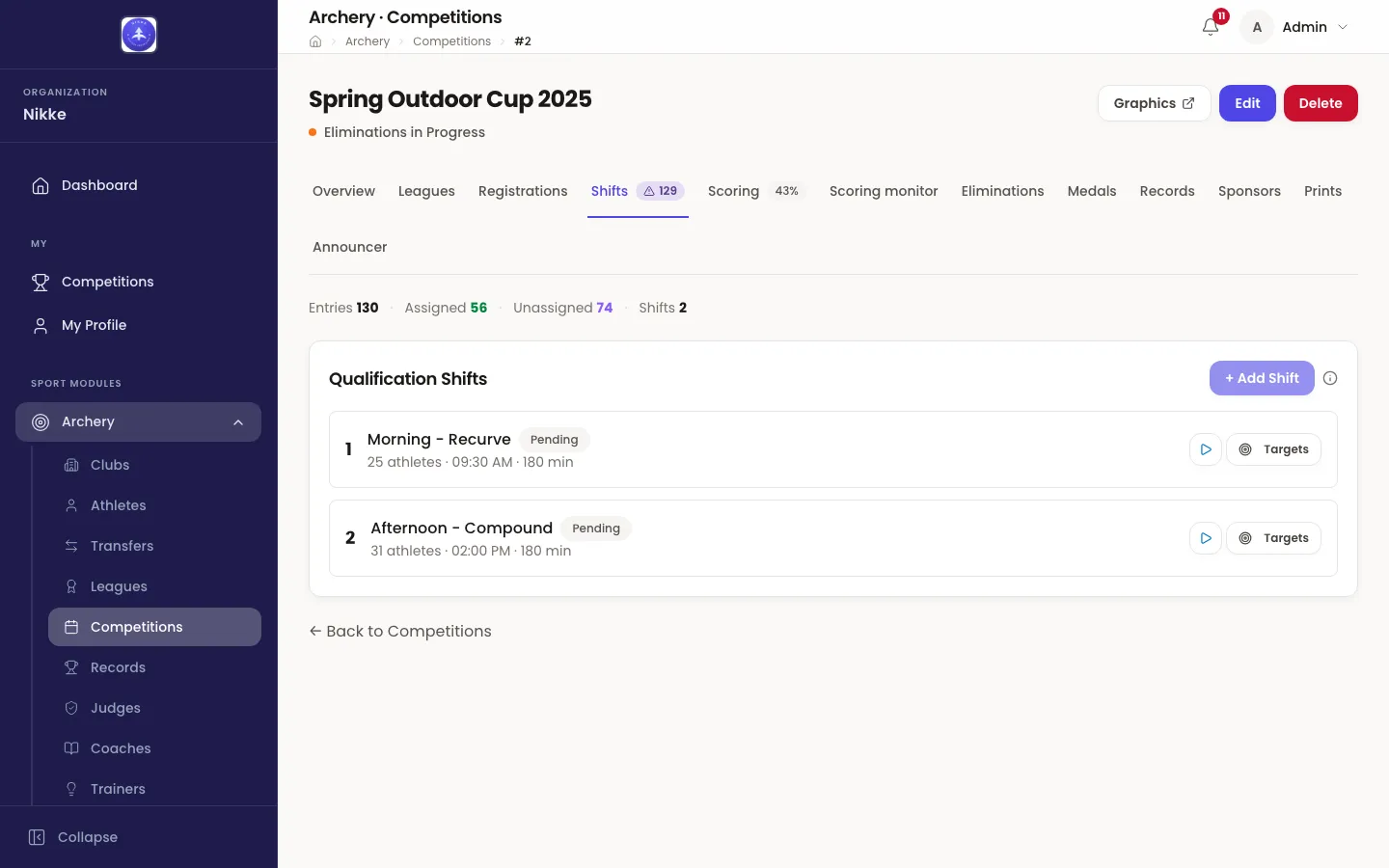The height and width of the screenshot is (868, 1389).
Task: Open Targets for Morning - Recurve shift
Action: pyautogui.click(x=1273, y=449)
